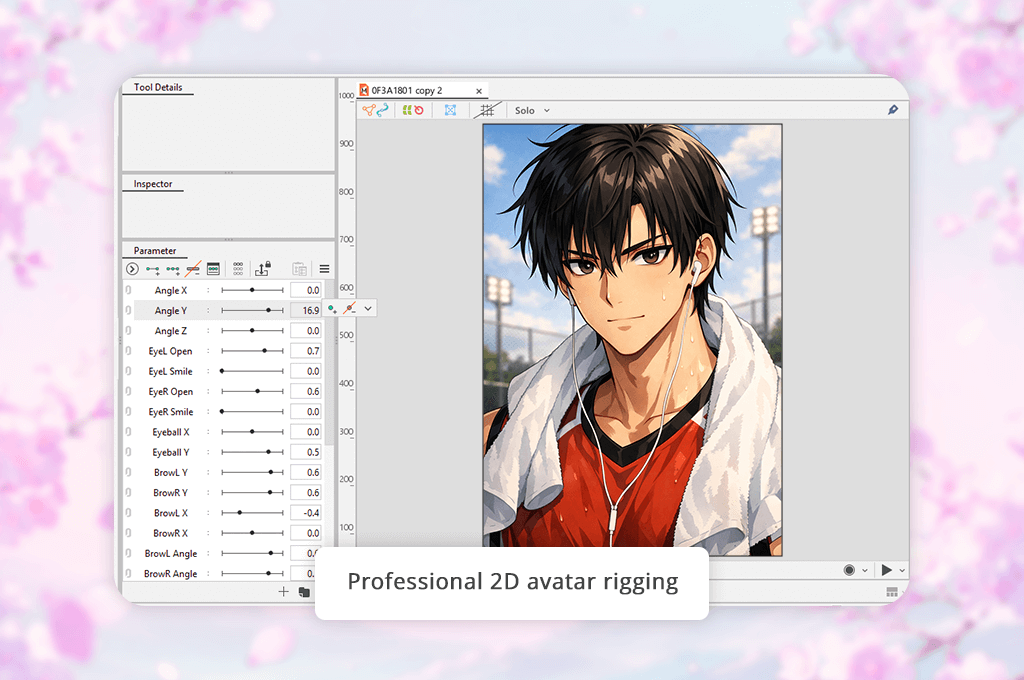Click the Angle X value field
The height and width of the screenshot is (680, 1024).
pos(306,290)
